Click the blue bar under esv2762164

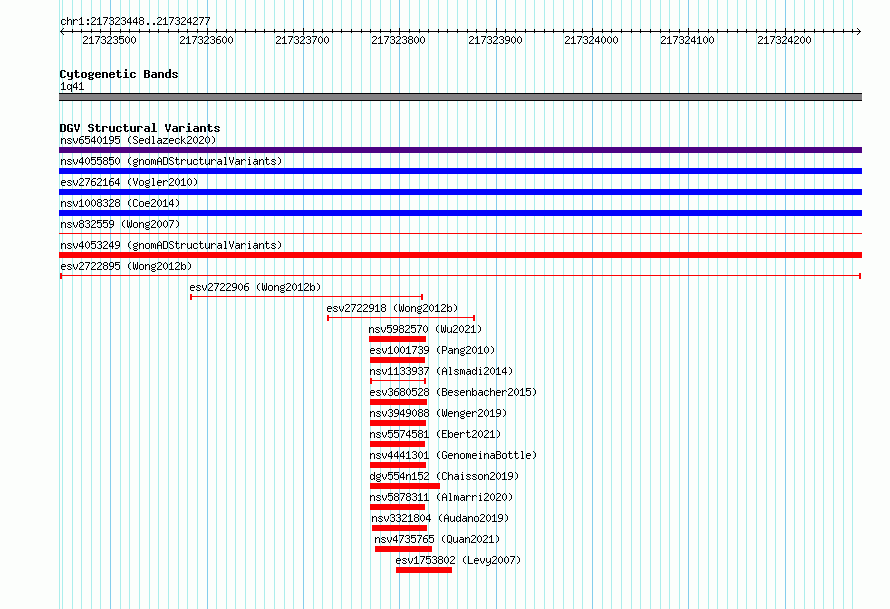[x=460, y=192]
